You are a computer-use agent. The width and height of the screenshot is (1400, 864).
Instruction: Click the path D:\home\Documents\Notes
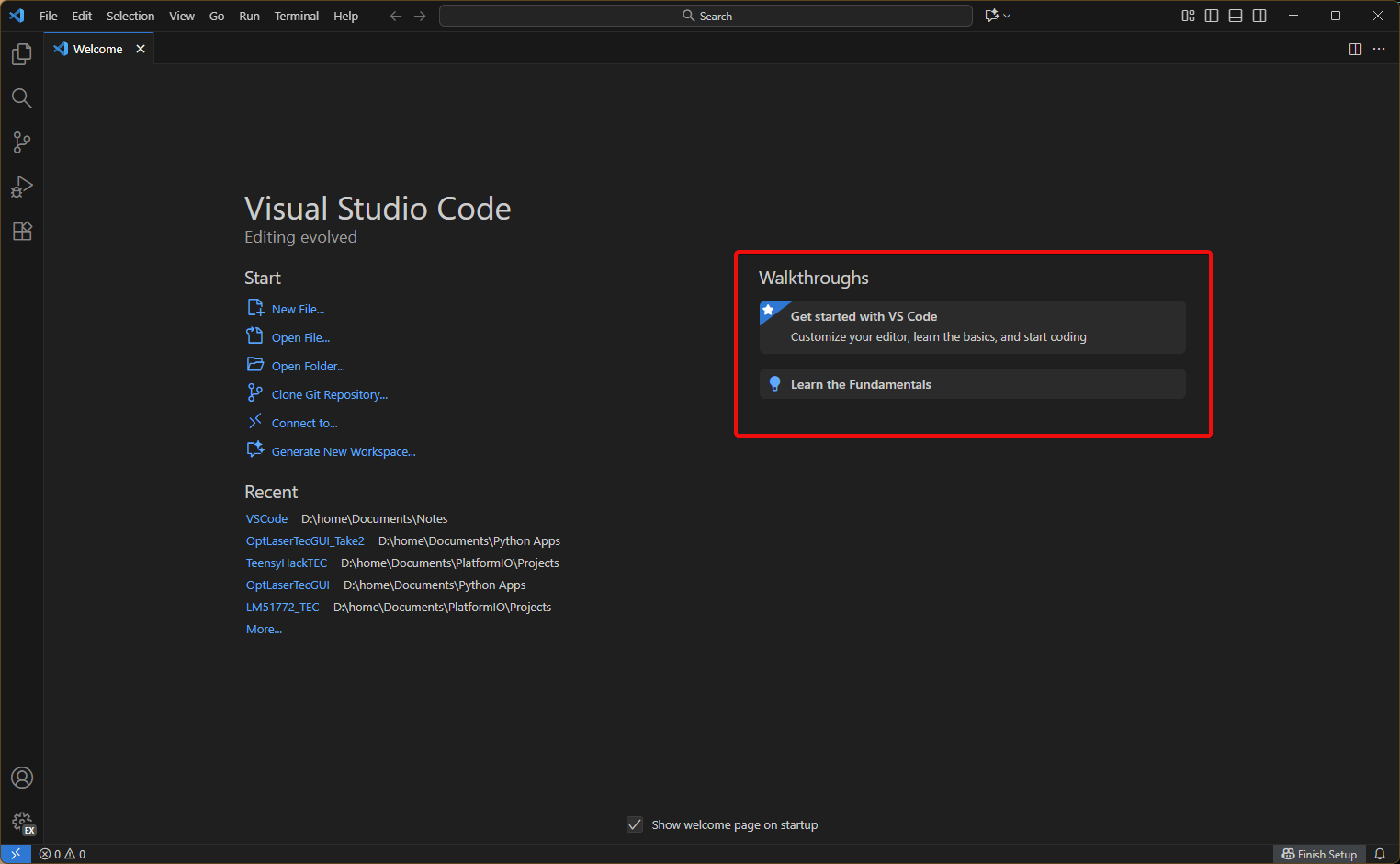click(375, 519)
